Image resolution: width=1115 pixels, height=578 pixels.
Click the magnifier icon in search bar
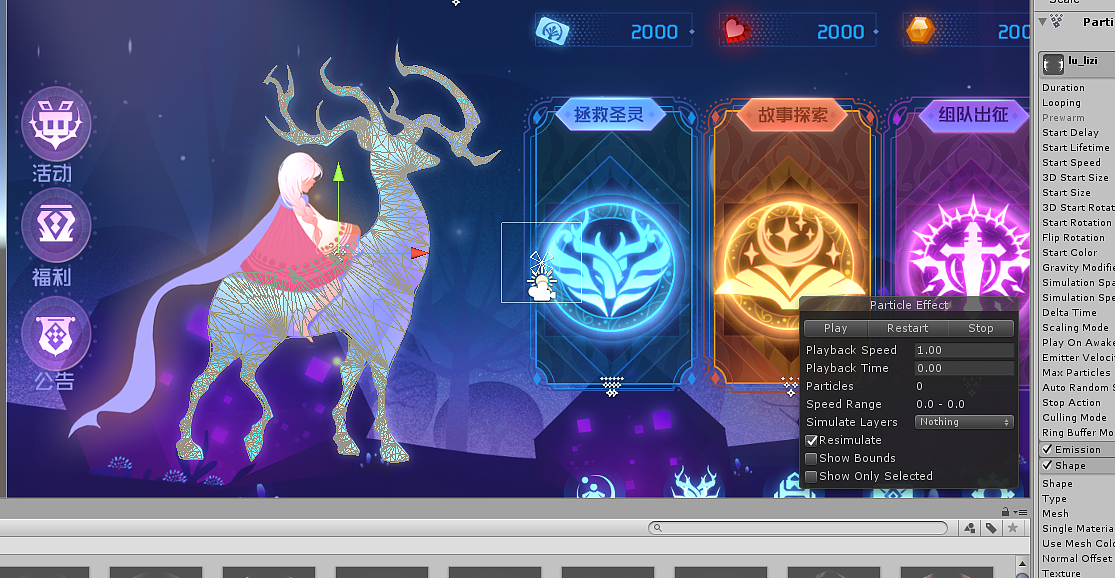658,528
